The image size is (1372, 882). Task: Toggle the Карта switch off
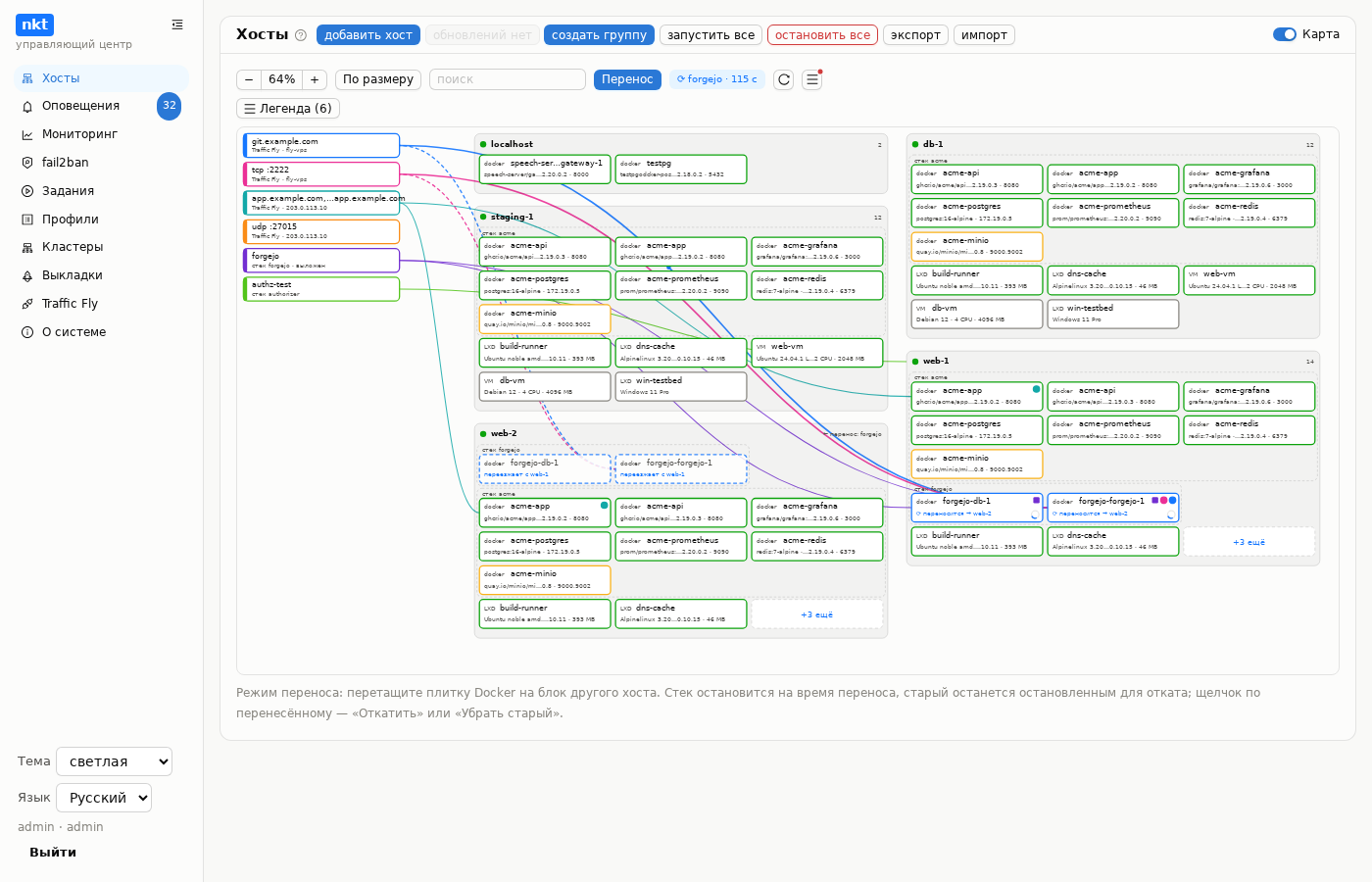pyautogui.click(x=1285, y=34)
